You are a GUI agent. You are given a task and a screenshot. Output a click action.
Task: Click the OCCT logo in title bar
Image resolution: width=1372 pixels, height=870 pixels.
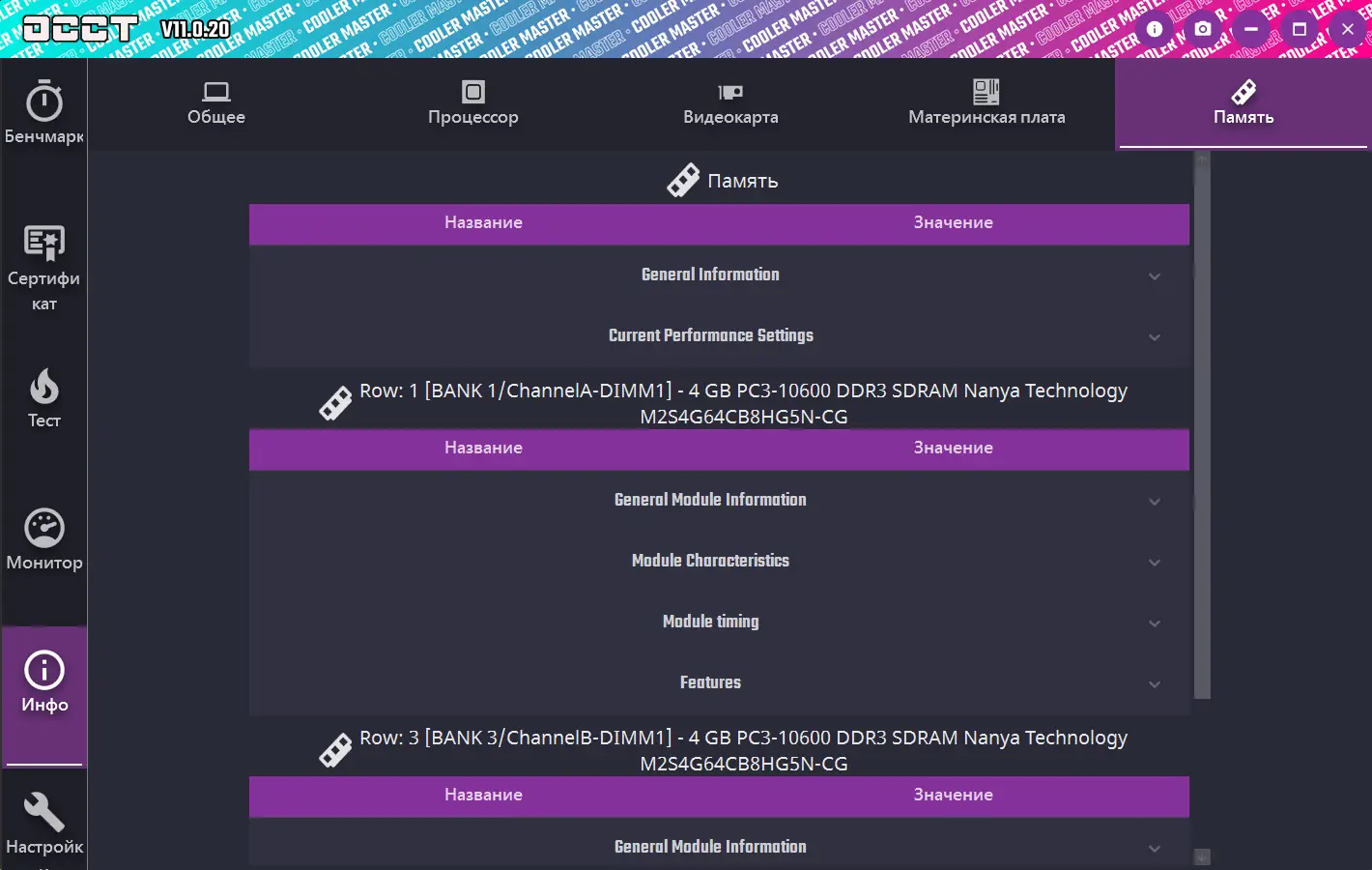(80, 29)
